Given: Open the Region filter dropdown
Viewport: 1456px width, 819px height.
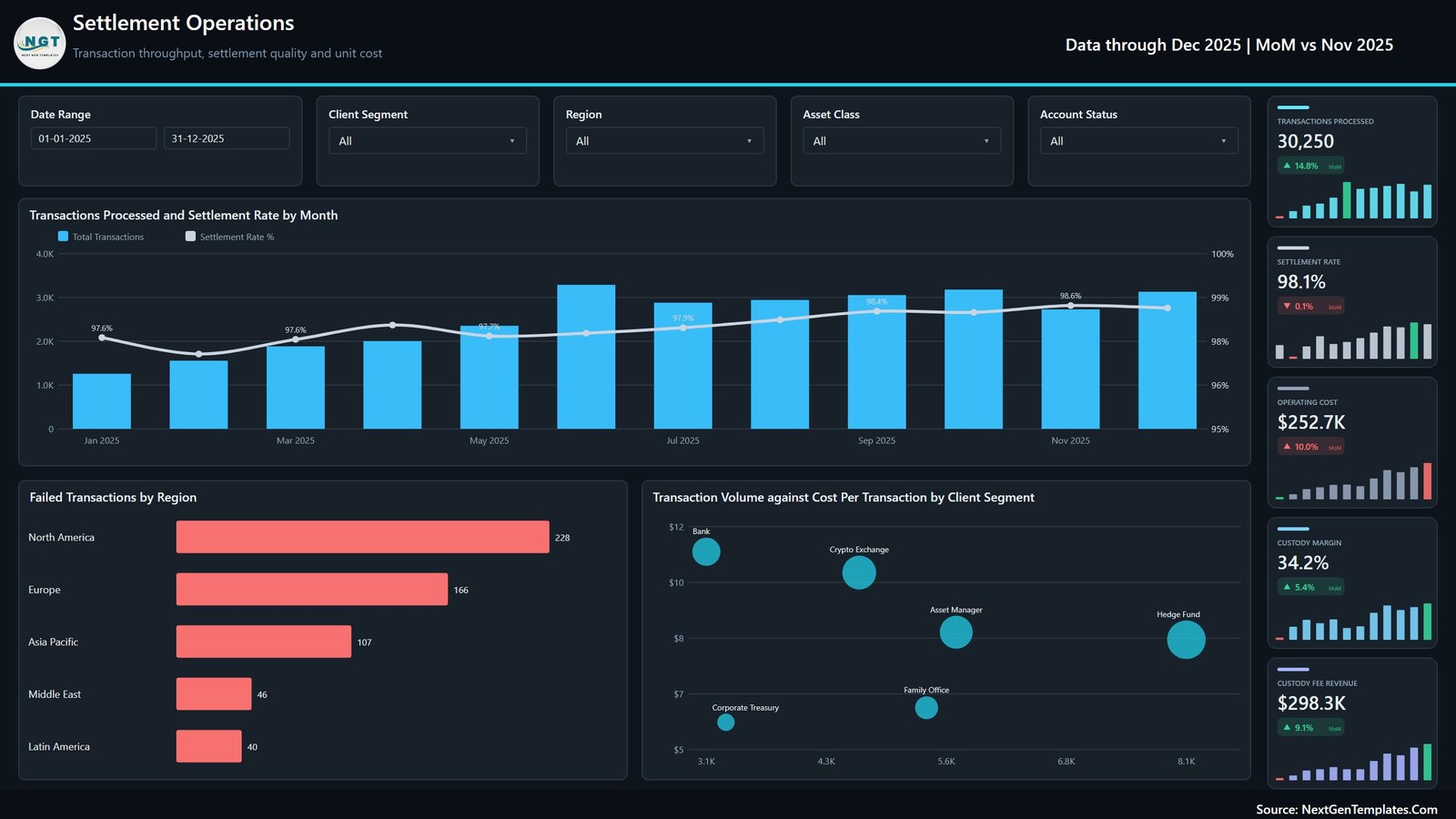Looking at the screenshot, I should point(664,141).
